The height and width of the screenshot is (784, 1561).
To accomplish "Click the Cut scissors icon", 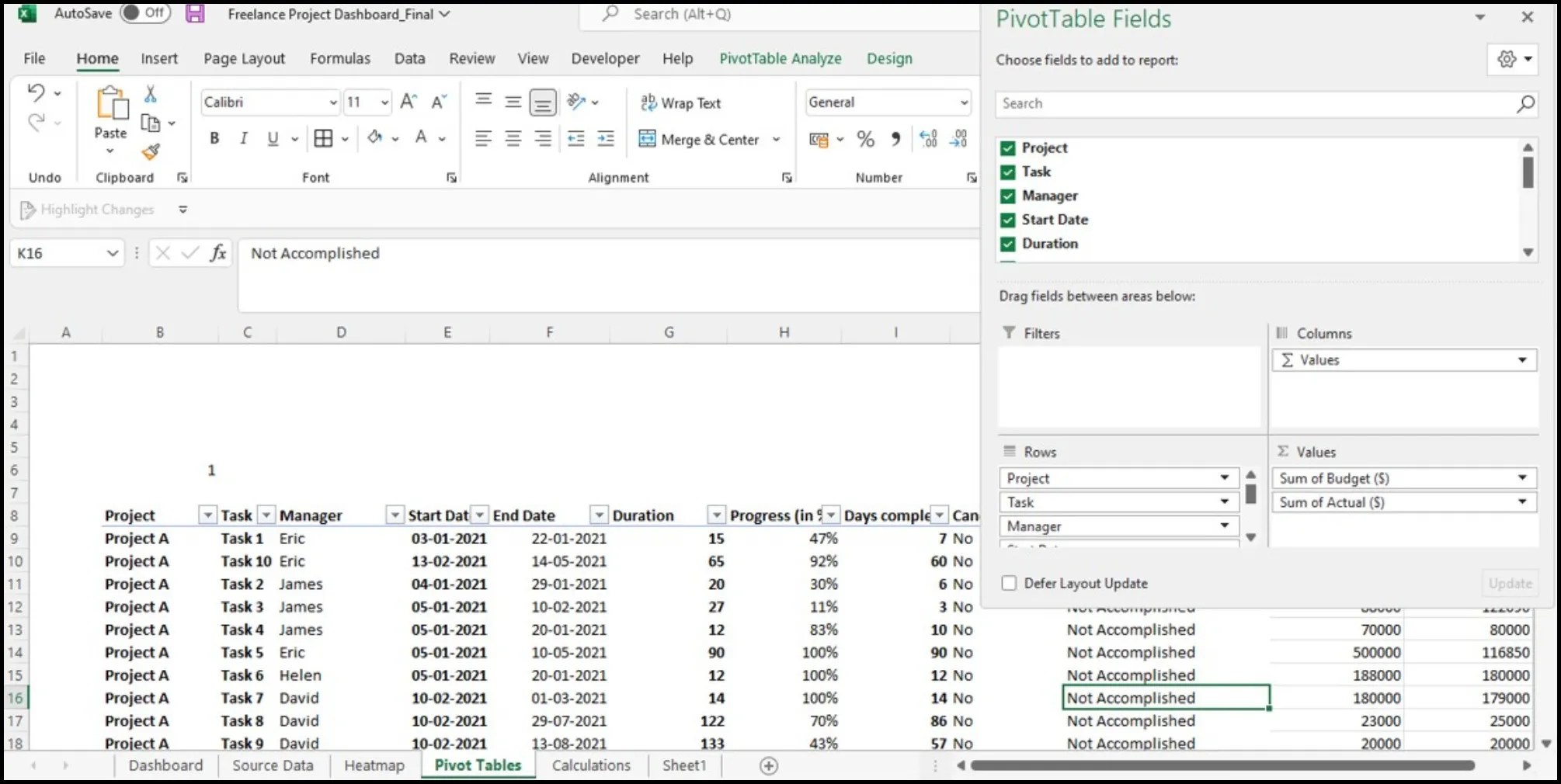I will point(151,94).
